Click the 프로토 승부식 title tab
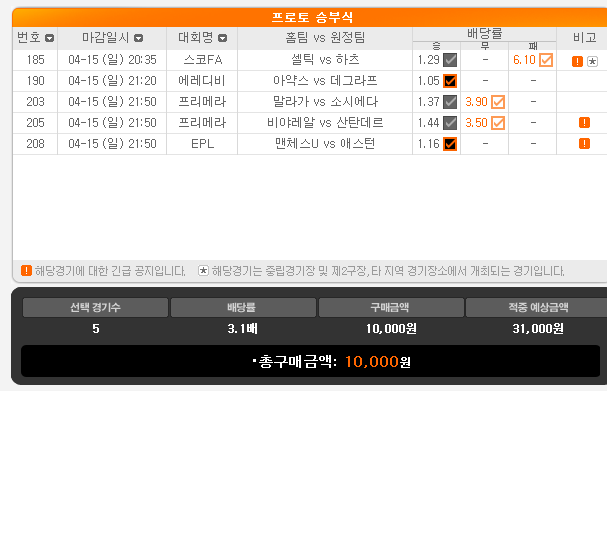 [x=312, y=18]
